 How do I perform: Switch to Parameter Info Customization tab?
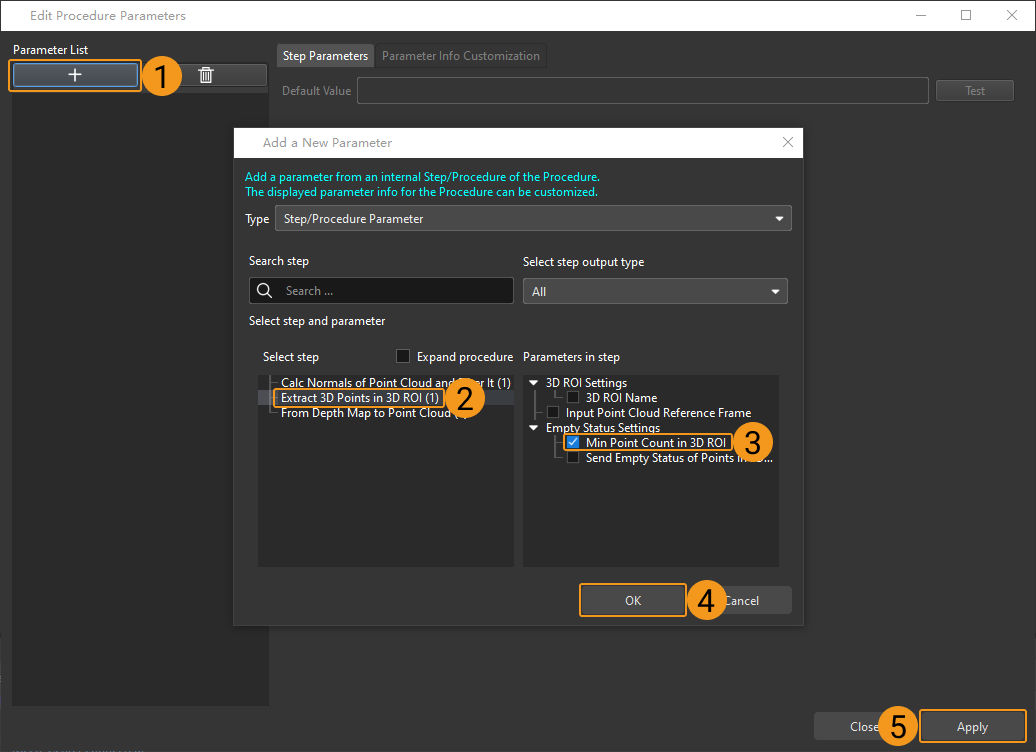click(460, 56)
